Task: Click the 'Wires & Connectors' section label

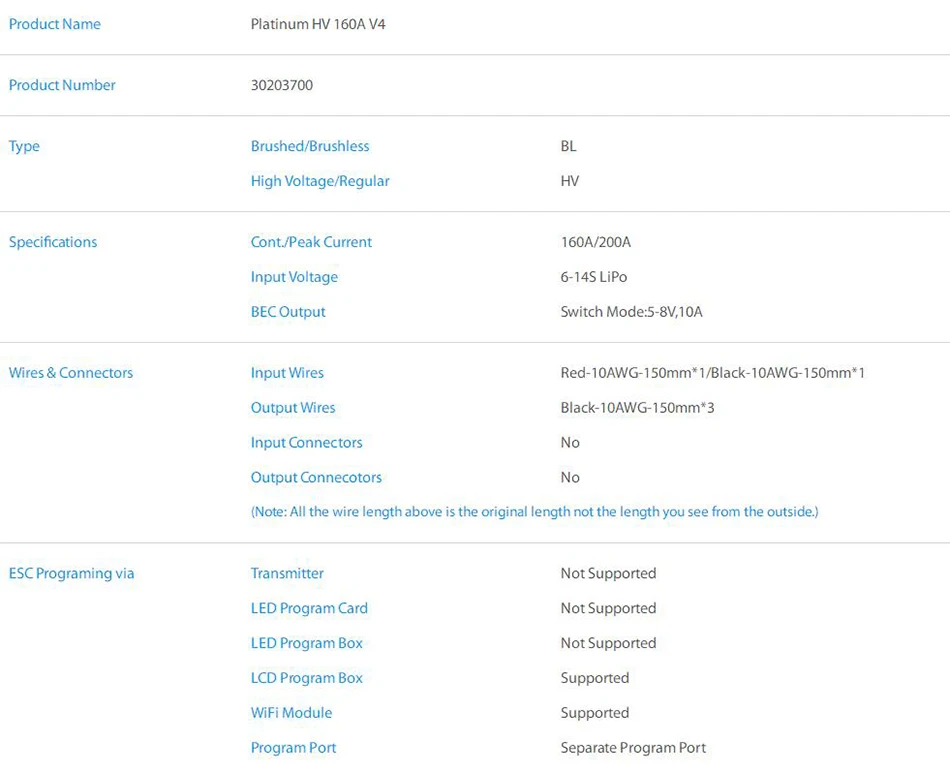Action: click(71, 373)
